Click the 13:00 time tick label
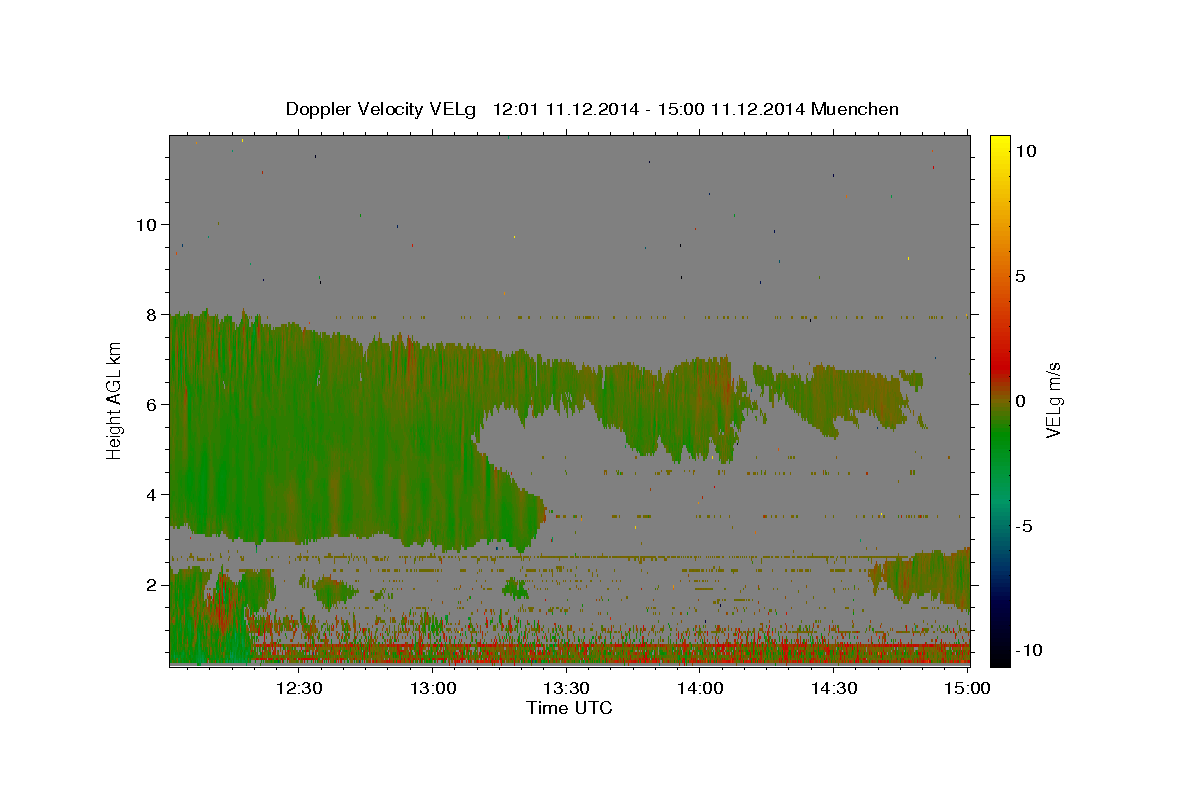Viewport: 1200px width, 800px height. coord(433,688)
